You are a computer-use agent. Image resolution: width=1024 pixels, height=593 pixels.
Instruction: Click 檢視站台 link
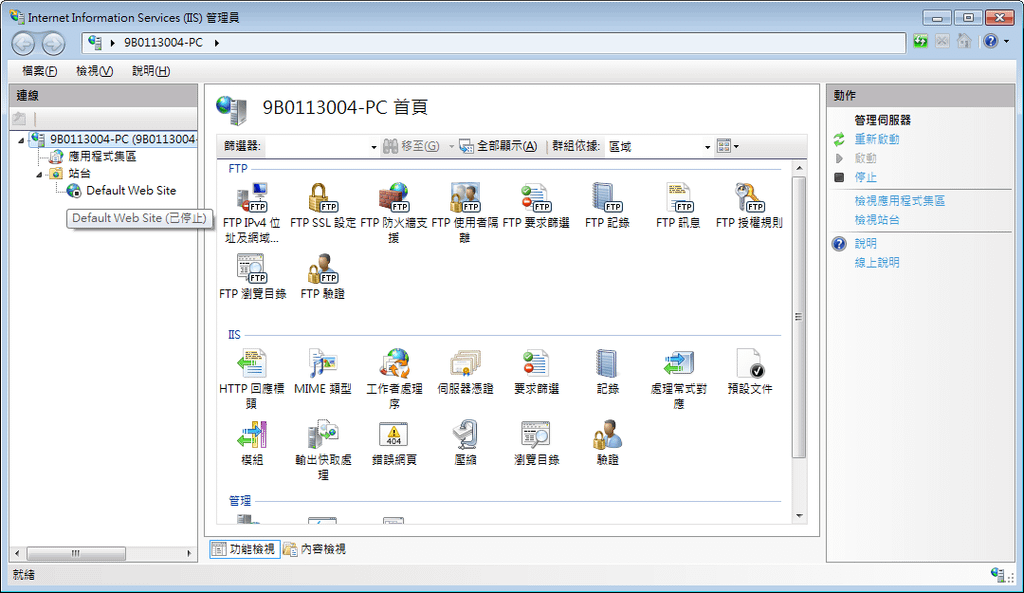pyautogui.click(x=876, y=219)
